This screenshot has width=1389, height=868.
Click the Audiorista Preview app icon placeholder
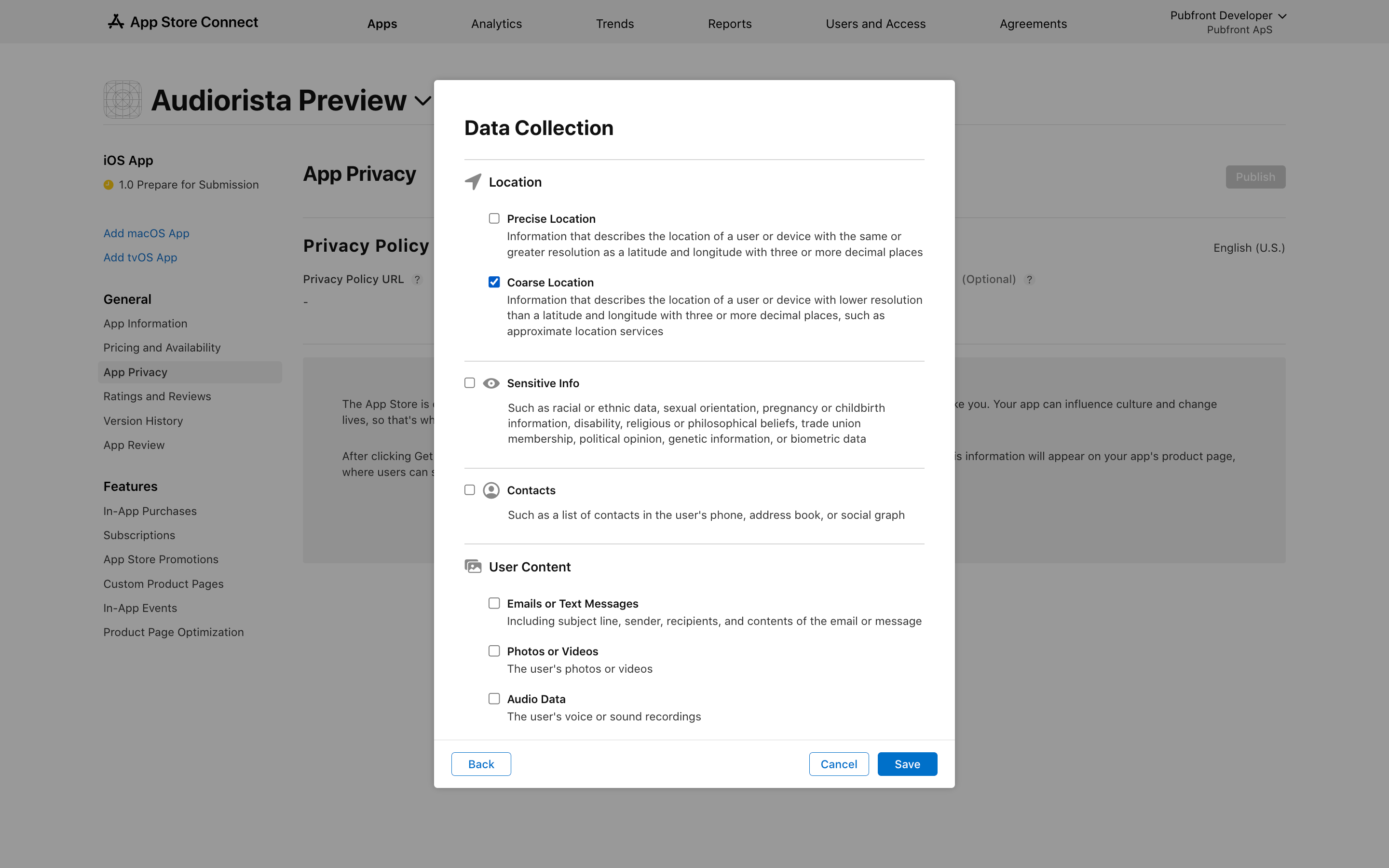(x=122, y=100)
